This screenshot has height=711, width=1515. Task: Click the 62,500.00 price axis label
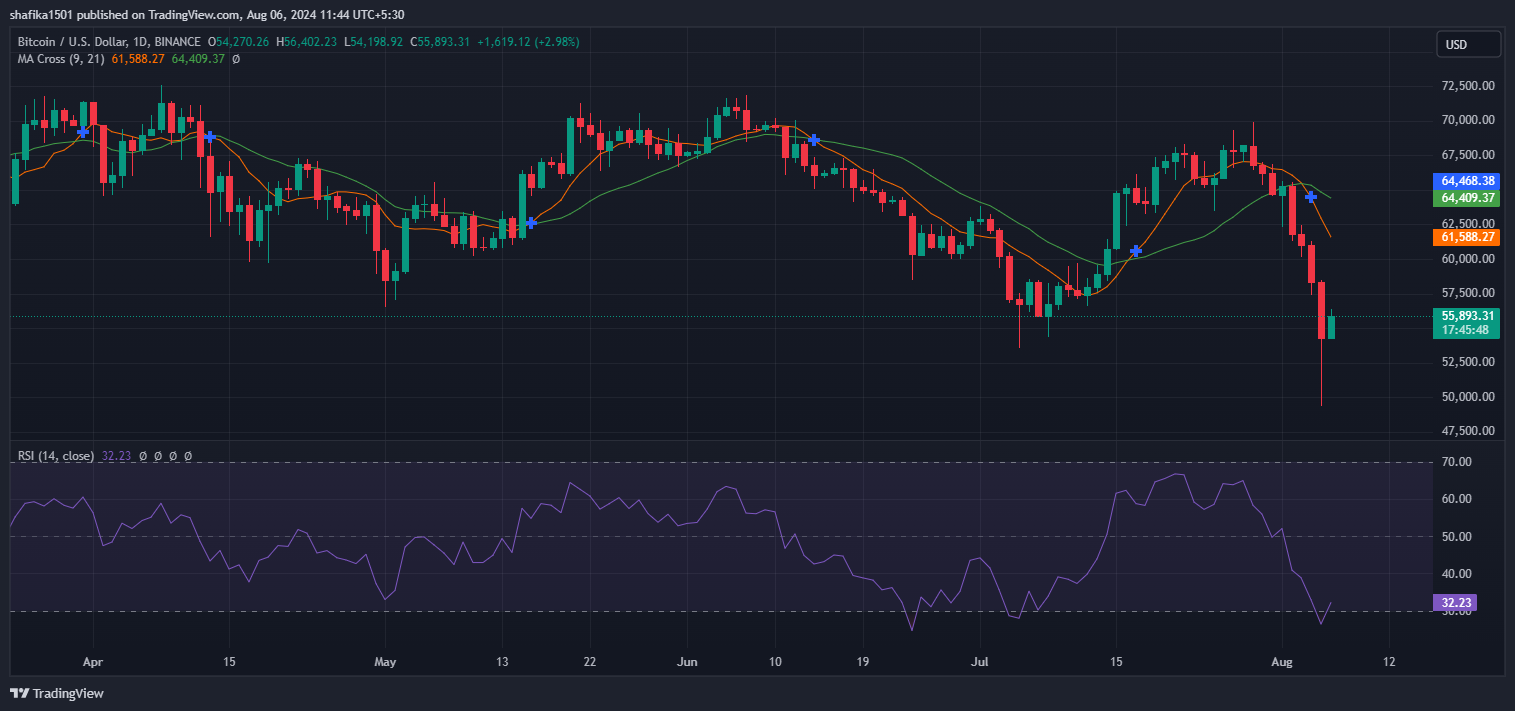(1467, 224)
